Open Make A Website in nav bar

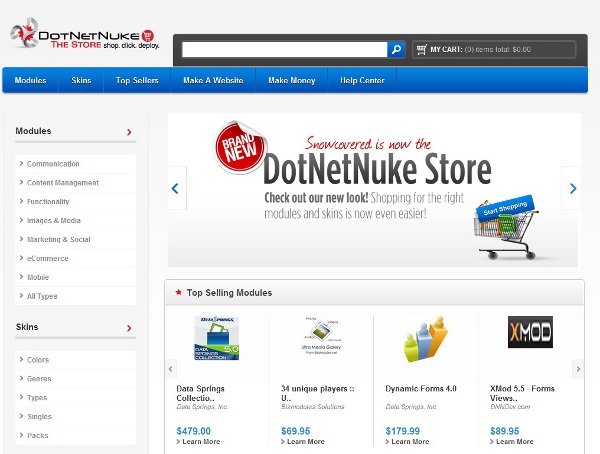(x=213, y=80)
